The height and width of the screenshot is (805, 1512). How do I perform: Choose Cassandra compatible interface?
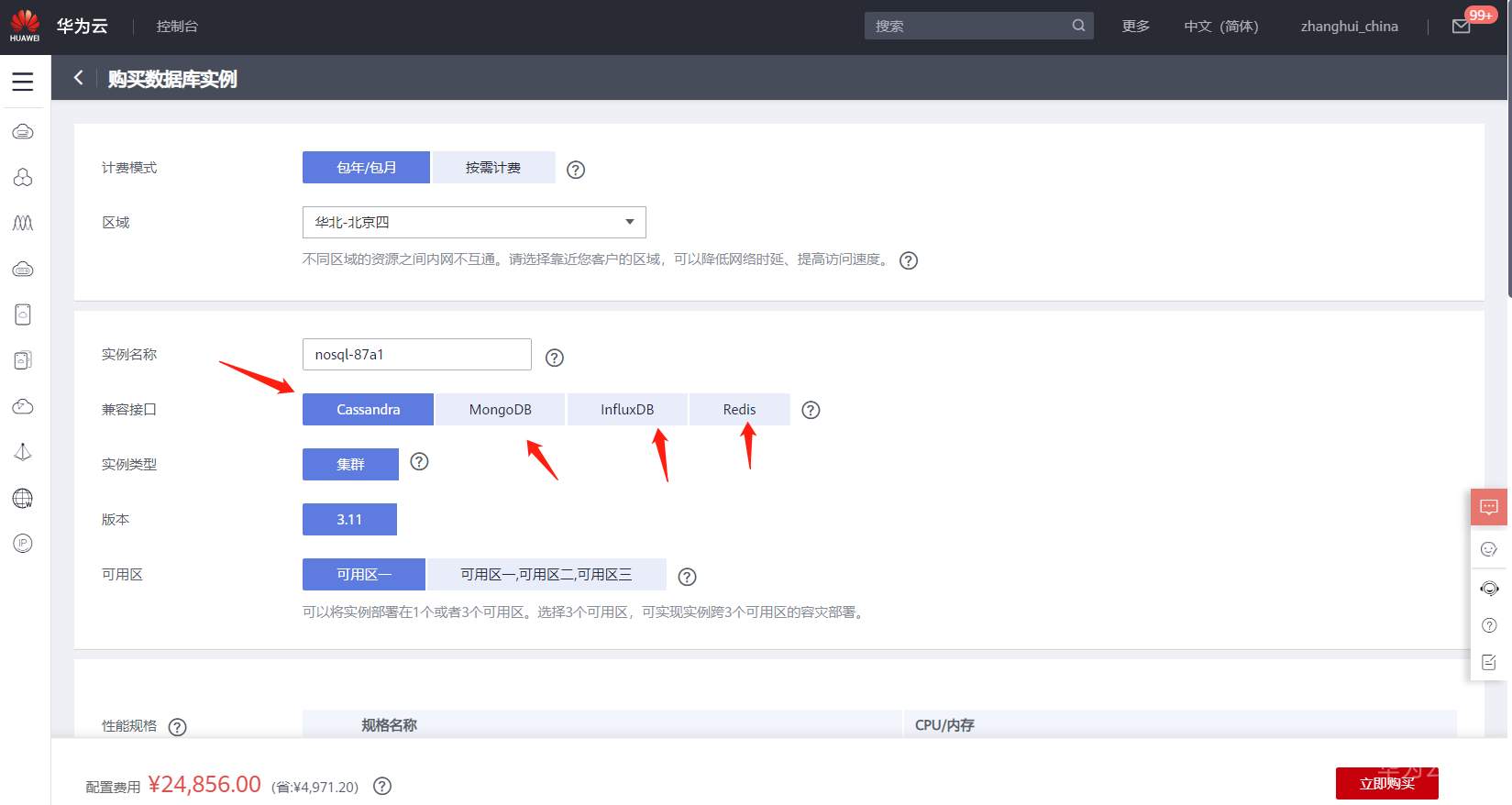(368, 410)
